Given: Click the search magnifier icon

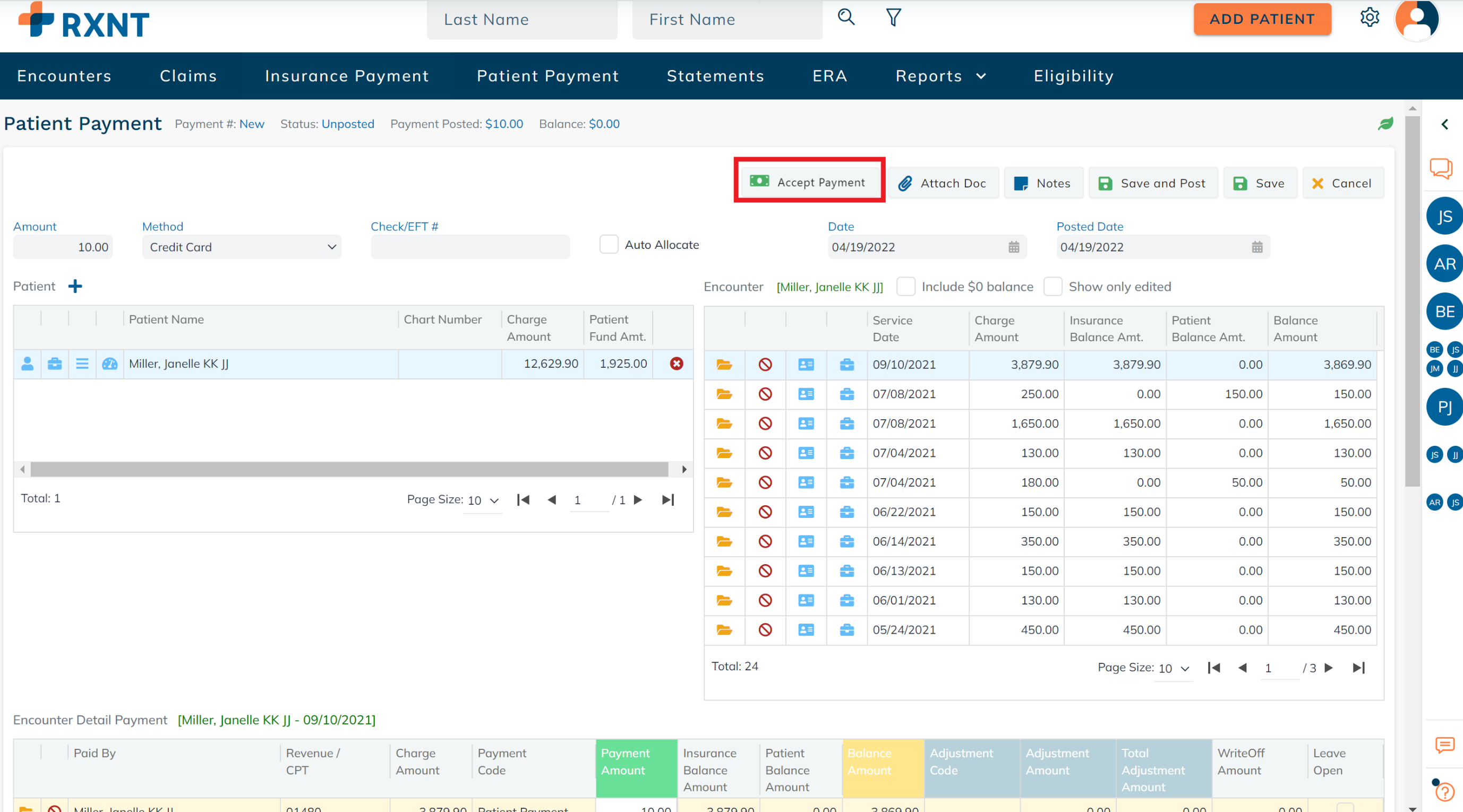Looking at the screenshot, I should [x=845, y=17].
